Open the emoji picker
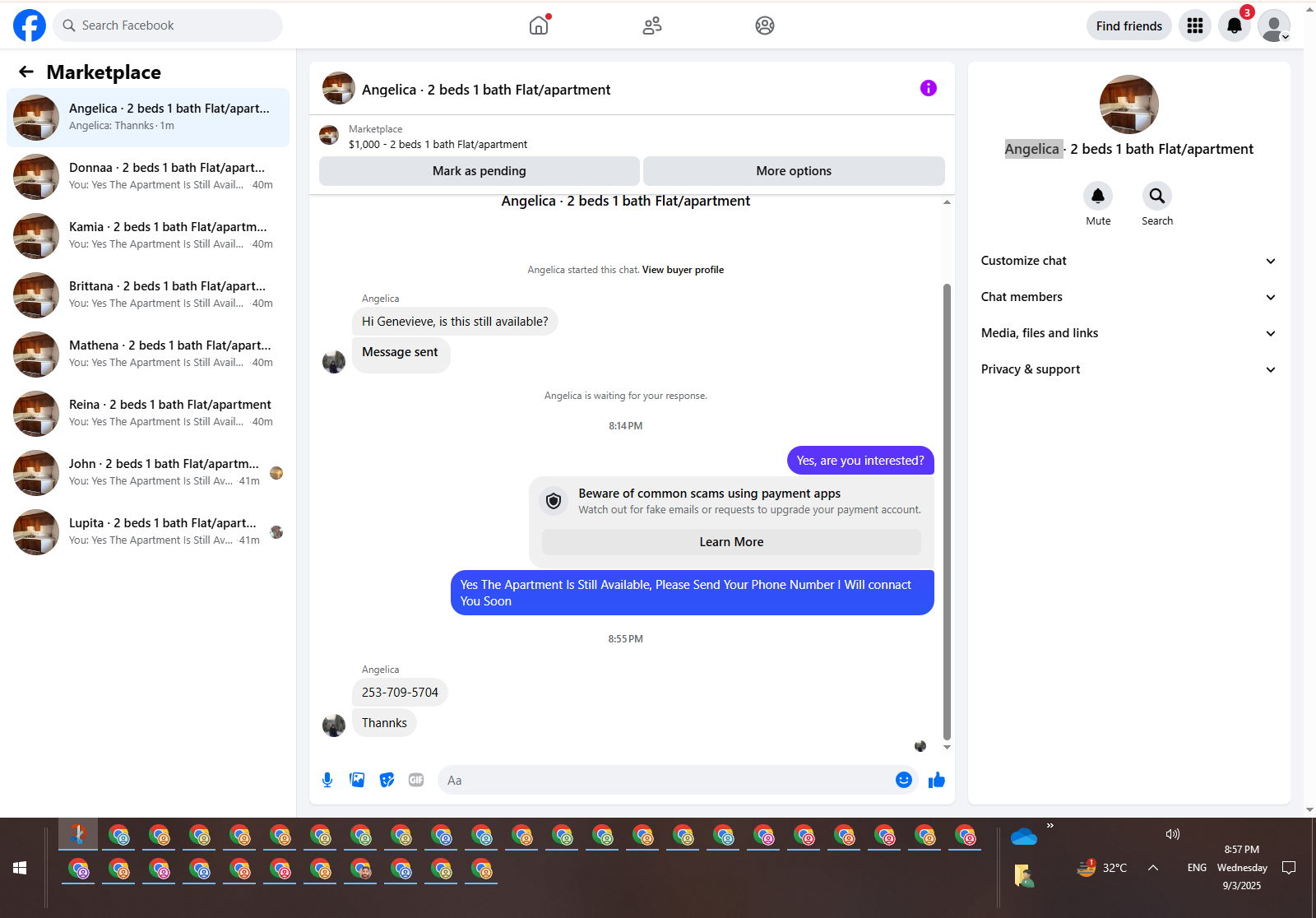This screenshot has height=918, width=1316. click(904, 780)
